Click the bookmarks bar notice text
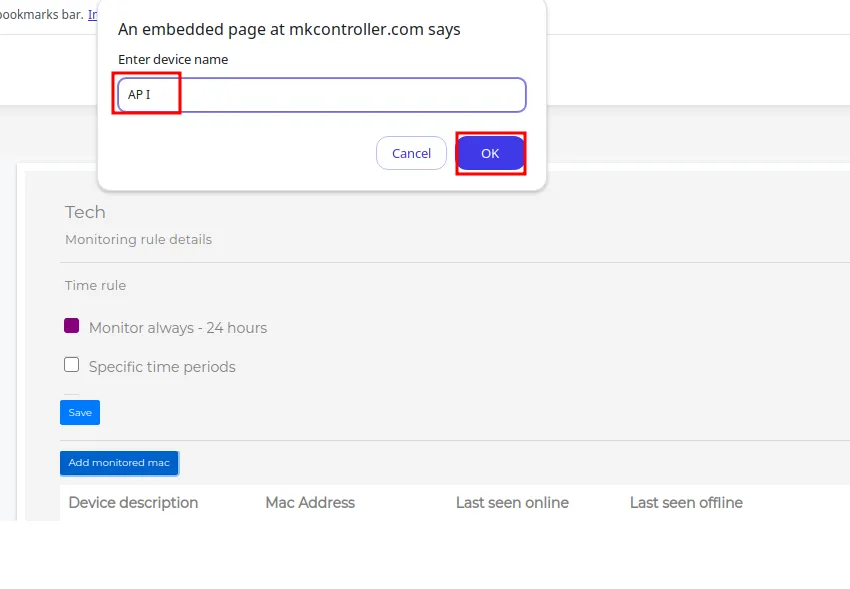Screen dimensions: 850x589 click(42, 15)
